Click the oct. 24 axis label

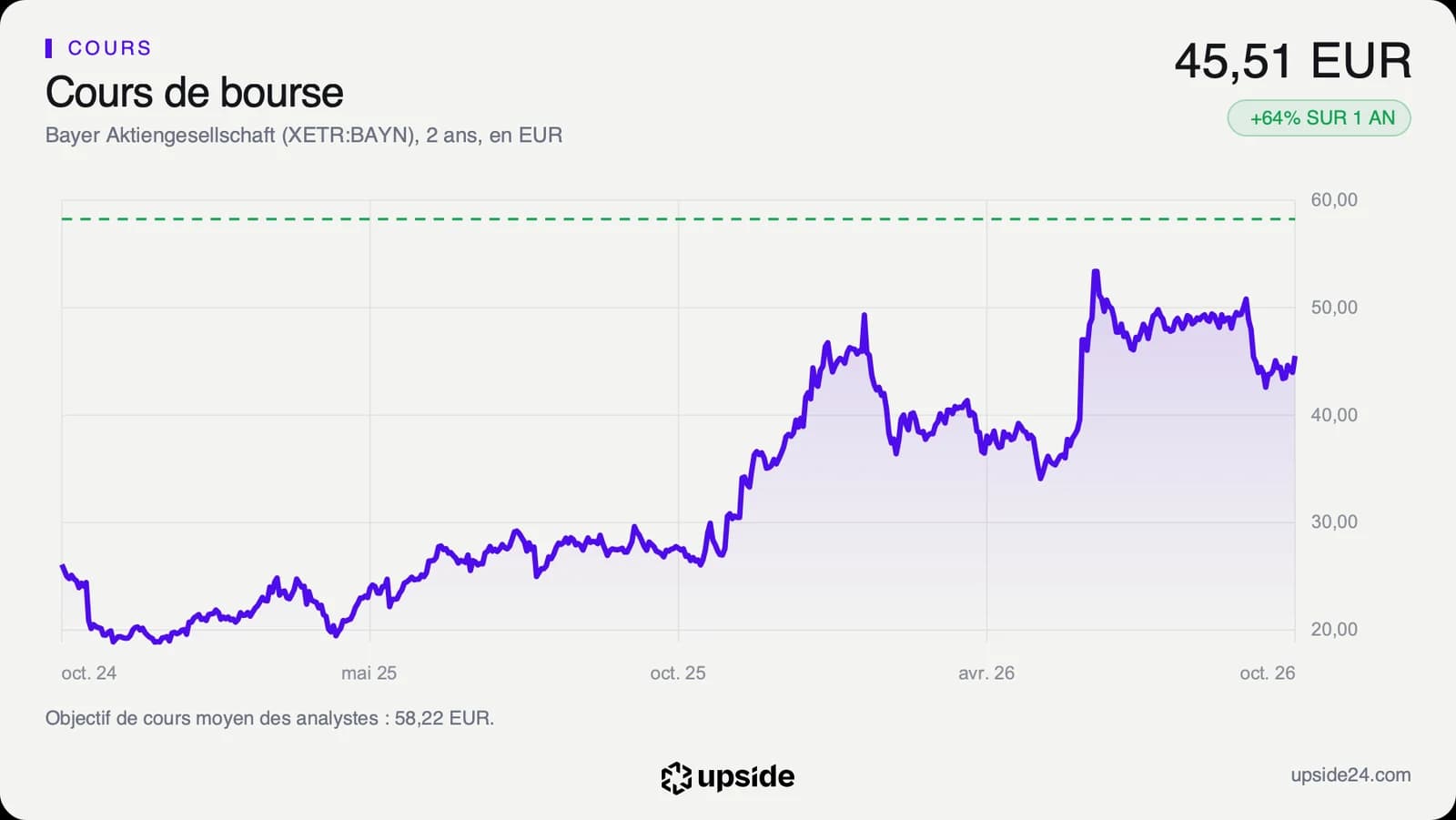coord(89,673)
